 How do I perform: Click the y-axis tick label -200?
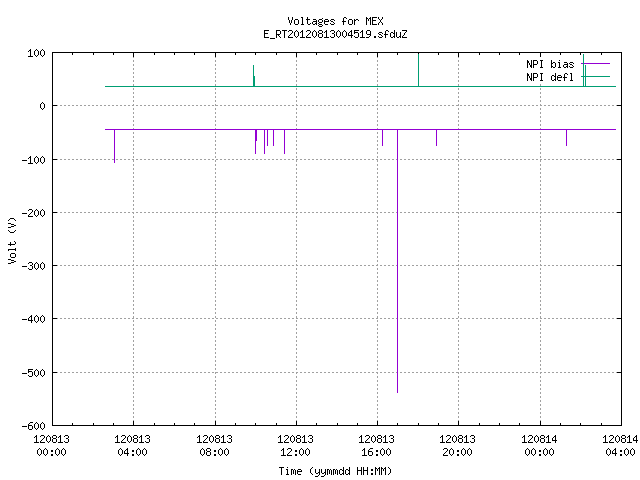click(x=33, y=213)
